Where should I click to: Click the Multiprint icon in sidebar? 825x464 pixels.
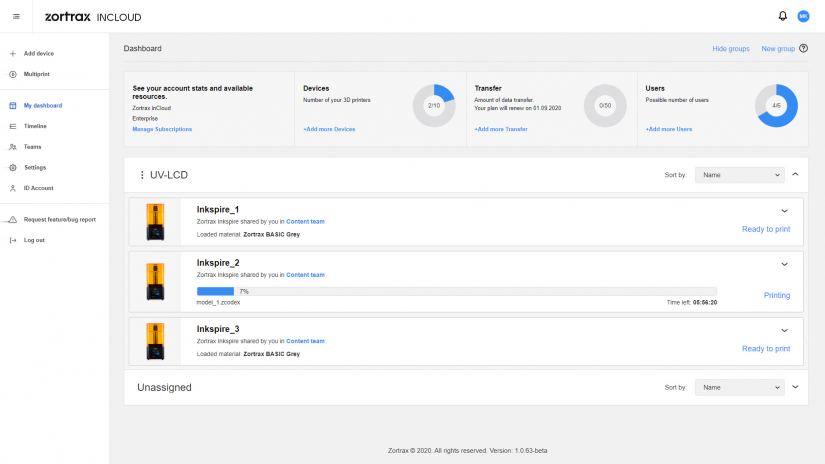(13, 74)
